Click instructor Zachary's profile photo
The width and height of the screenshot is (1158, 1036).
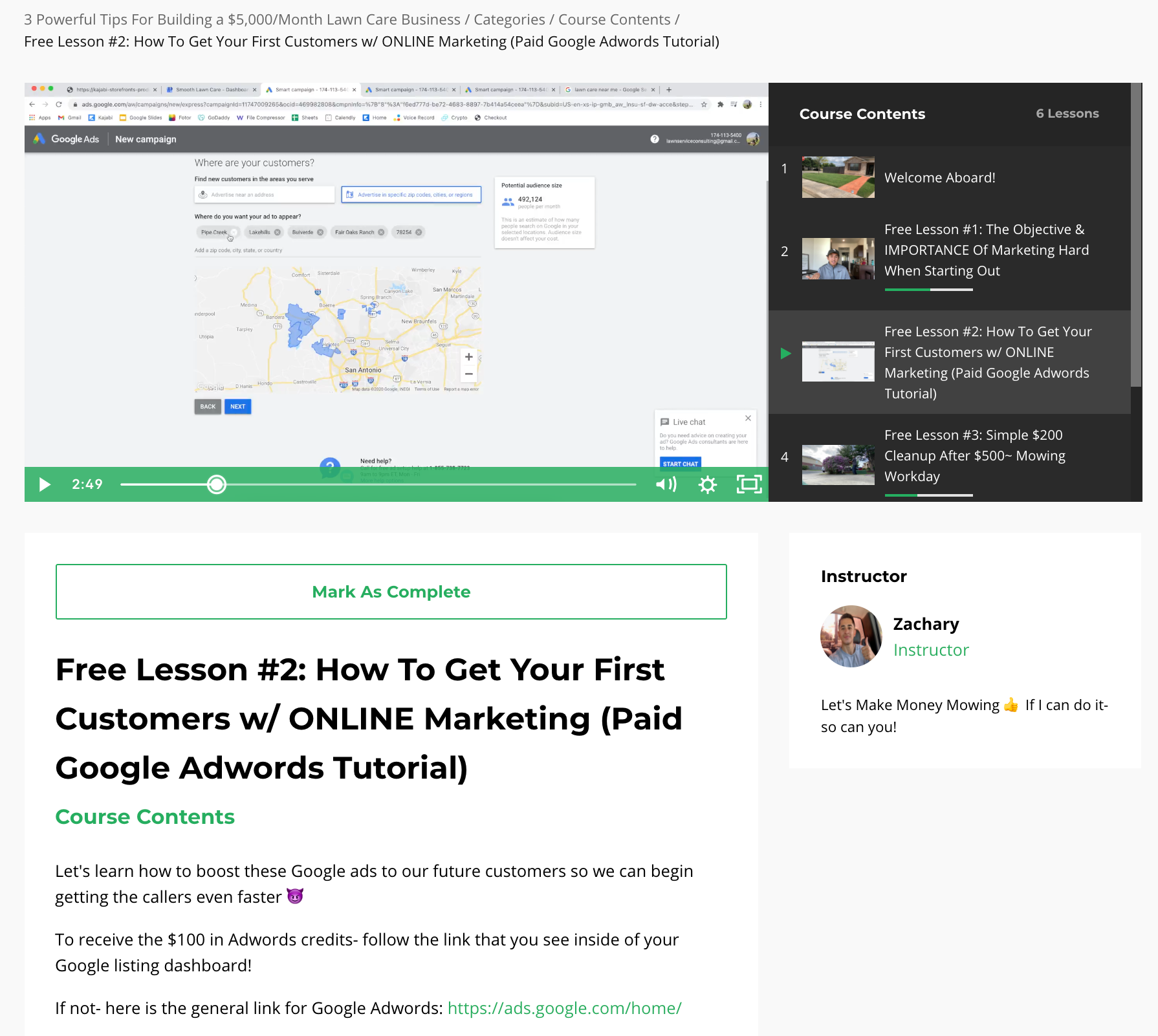coord(851,636)
